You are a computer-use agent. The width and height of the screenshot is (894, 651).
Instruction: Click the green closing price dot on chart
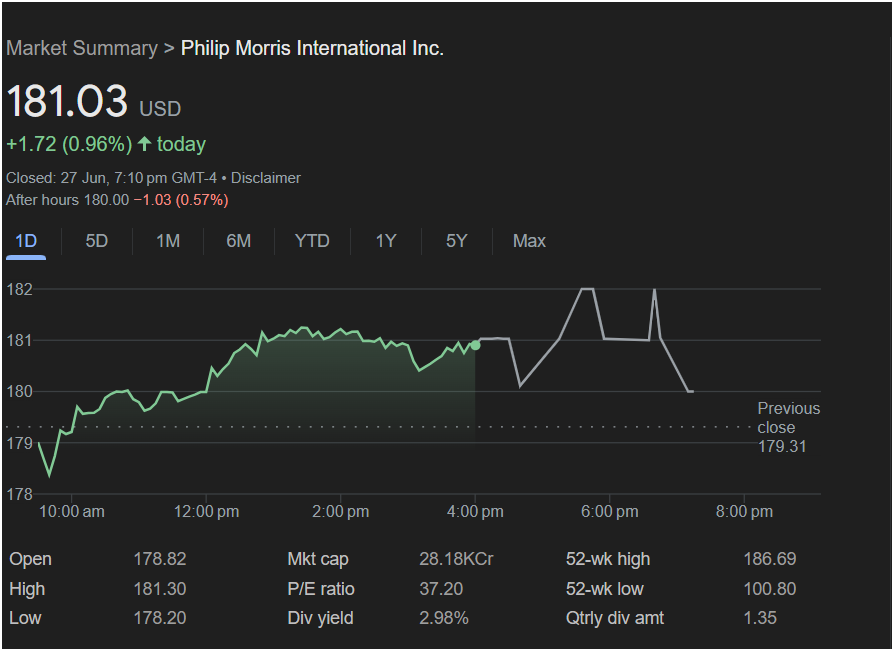pos(475,345)
